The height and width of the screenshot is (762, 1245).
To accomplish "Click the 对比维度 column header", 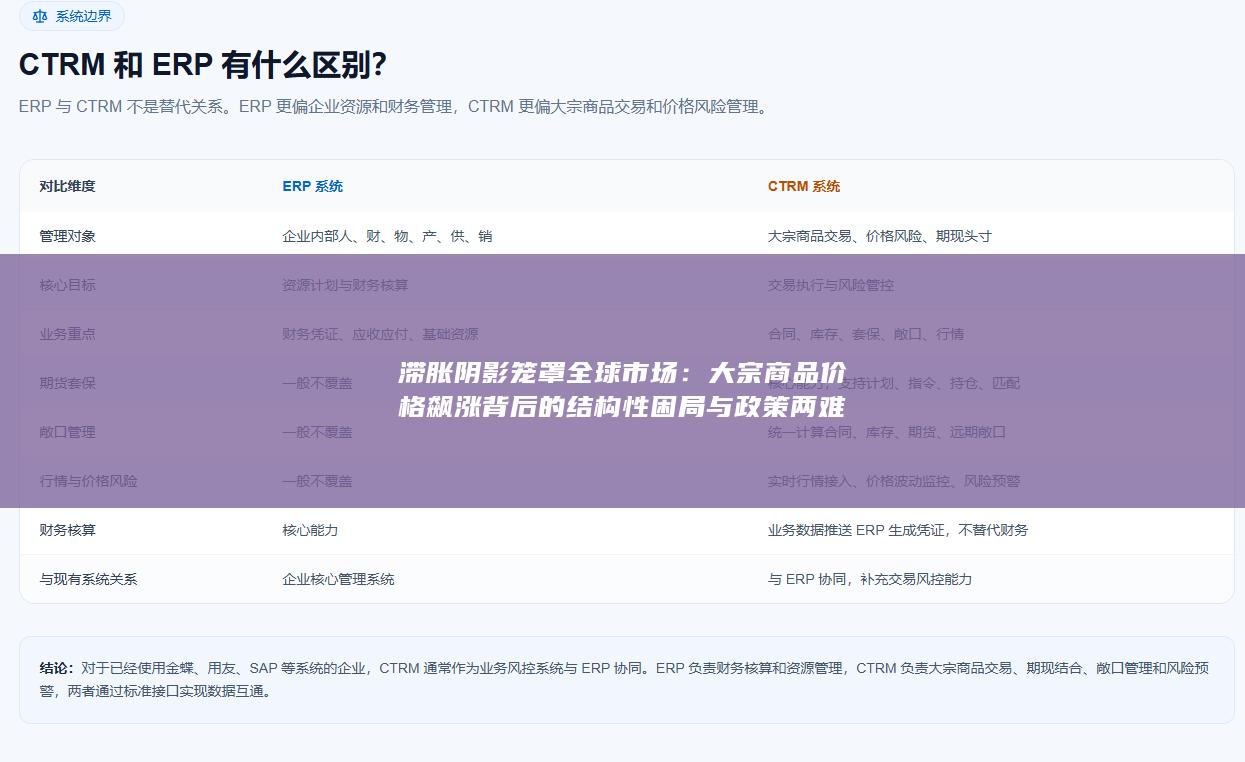I will pos(68,186).
